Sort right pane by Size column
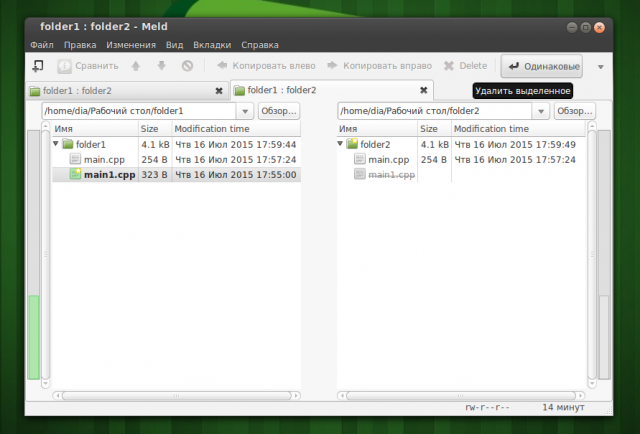Screen dimensions: 640x434 [435, 129]
